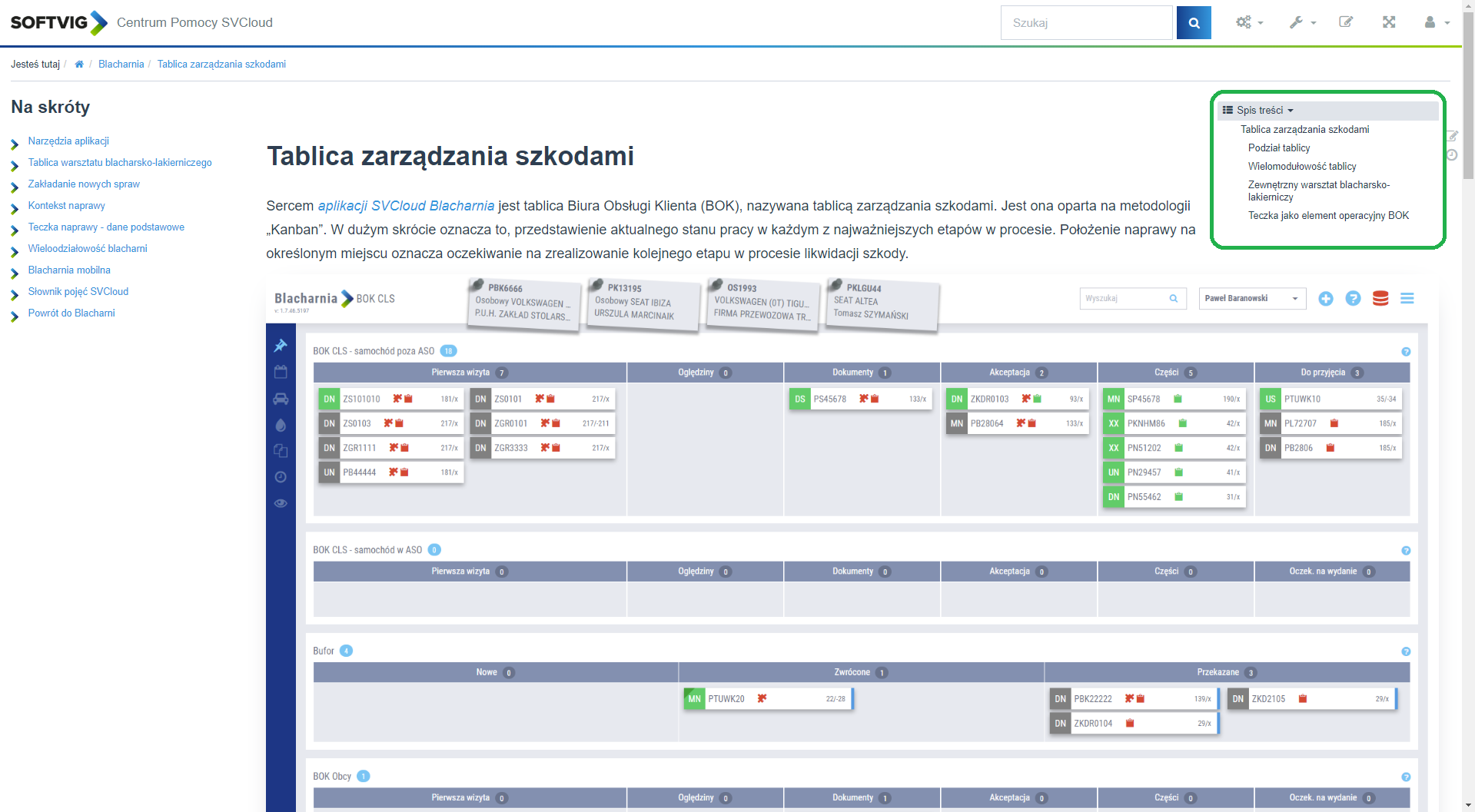Open the aplikacji SVCloud Blacharnia link
Viewport: 1475px width, 812px height.
coord(406,206)
